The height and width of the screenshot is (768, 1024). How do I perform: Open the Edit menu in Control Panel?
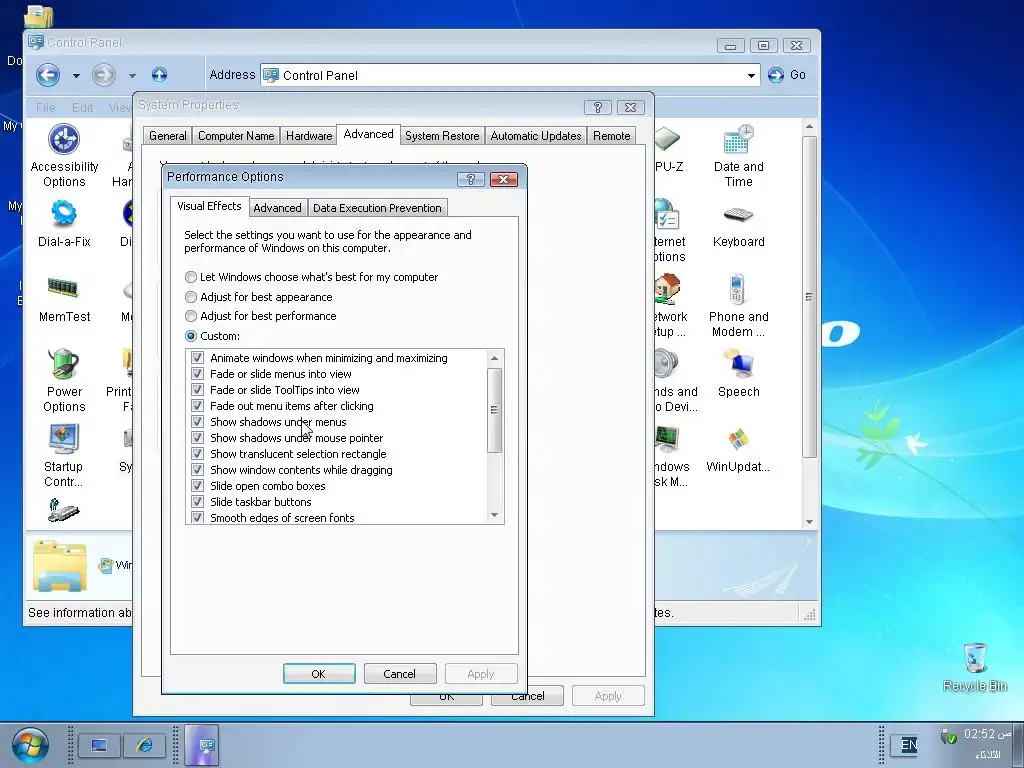[82, 107]
